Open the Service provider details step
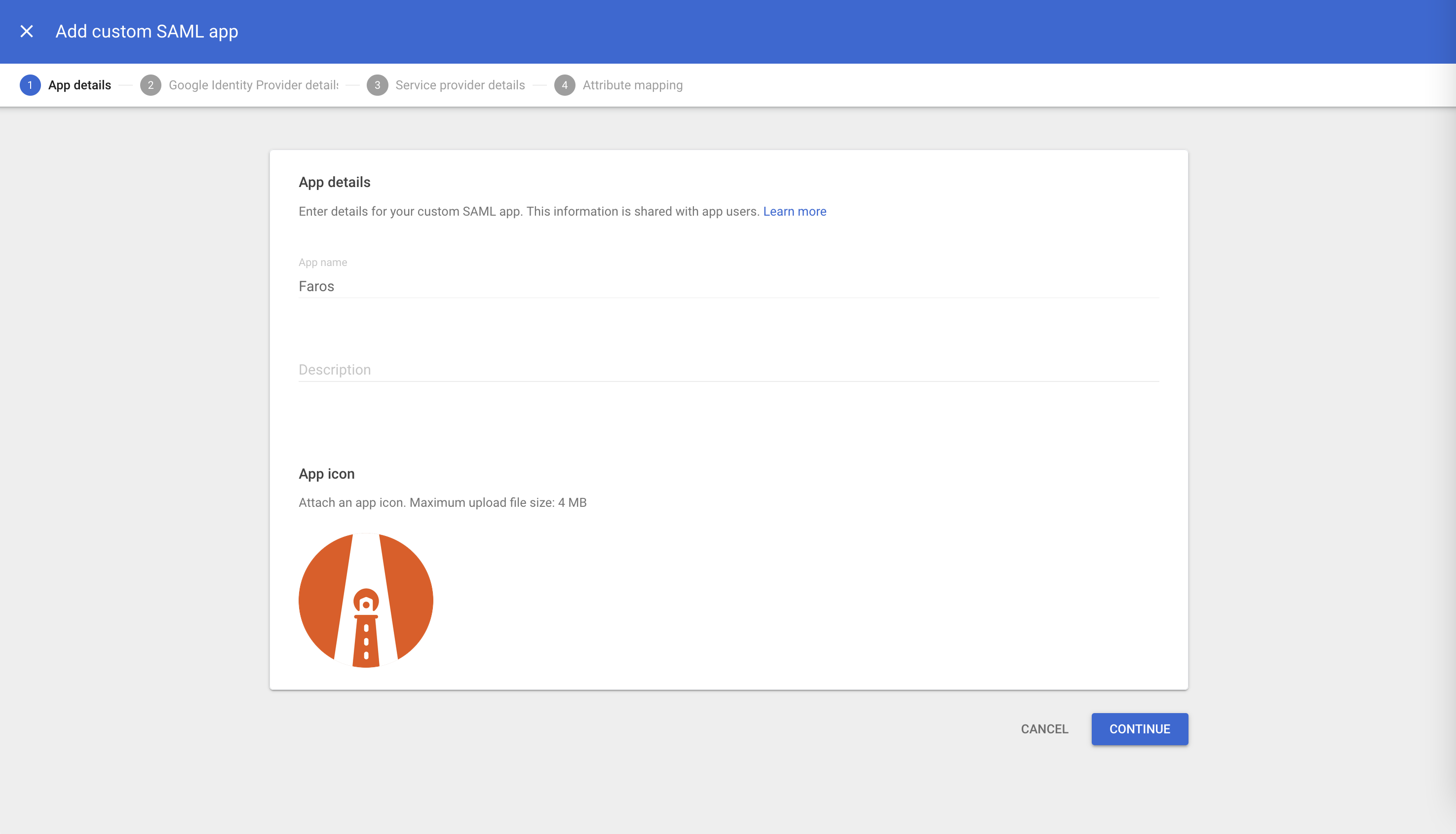This screenshot has height=834, width=1456. (x=460, y=85)
